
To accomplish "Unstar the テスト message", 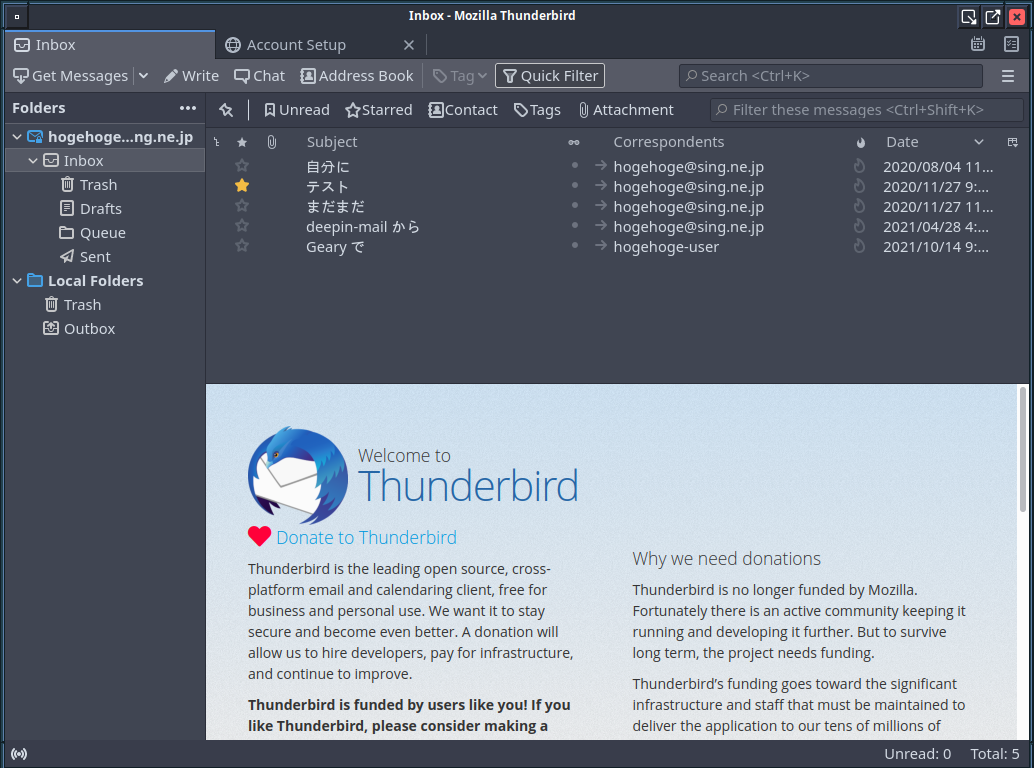I will pos(242,186).
